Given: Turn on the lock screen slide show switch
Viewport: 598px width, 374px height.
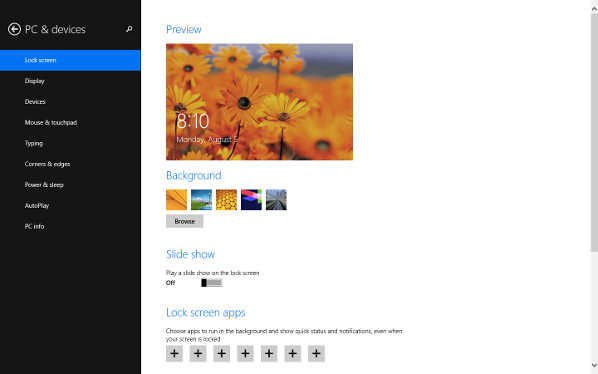Looking at the screenshot, I should point(212,283).
